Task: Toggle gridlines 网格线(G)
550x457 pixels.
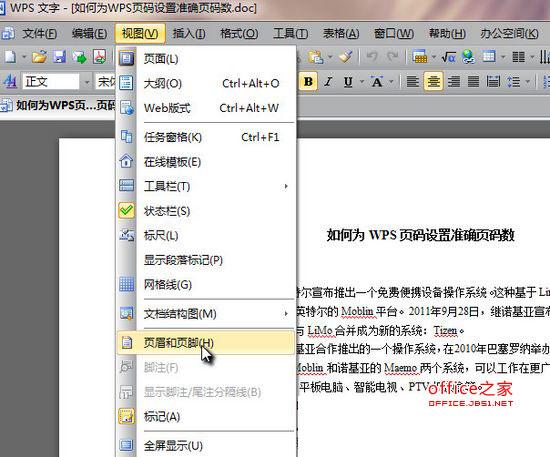Action: point(207,284)
